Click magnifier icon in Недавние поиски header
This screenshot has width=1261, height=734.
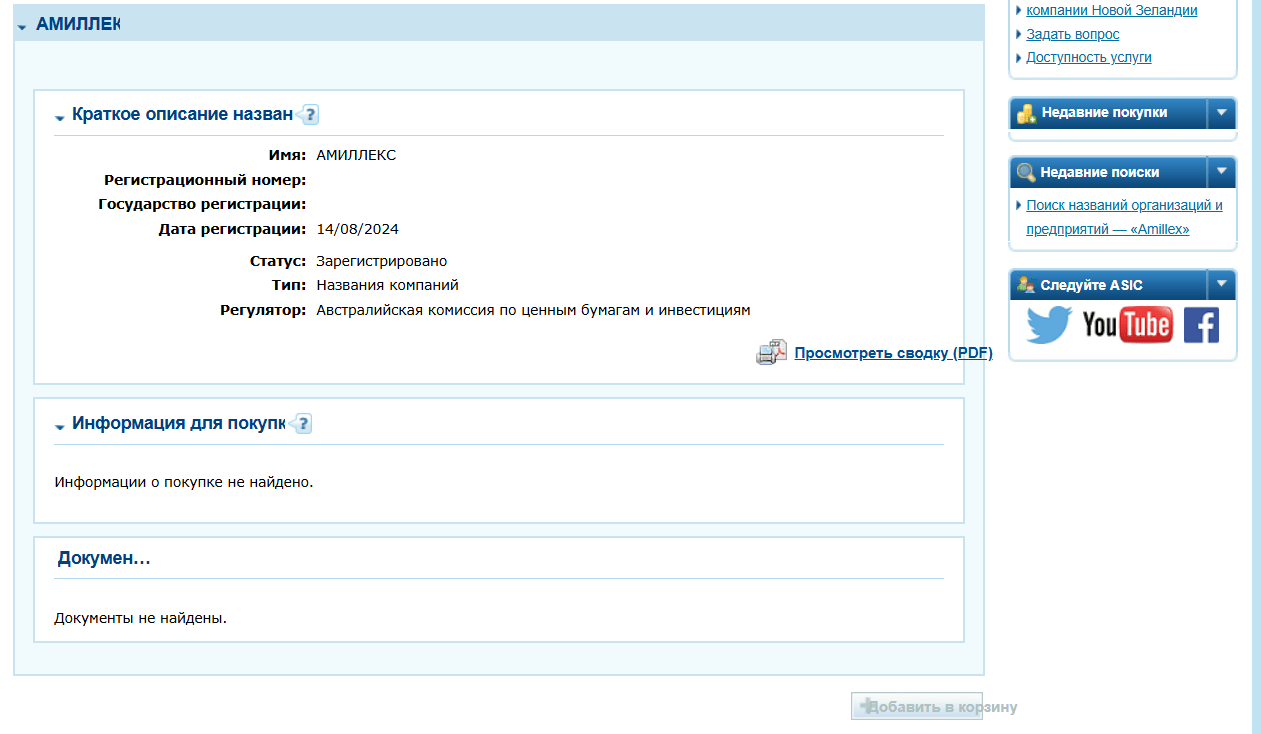coord(1026,173)
